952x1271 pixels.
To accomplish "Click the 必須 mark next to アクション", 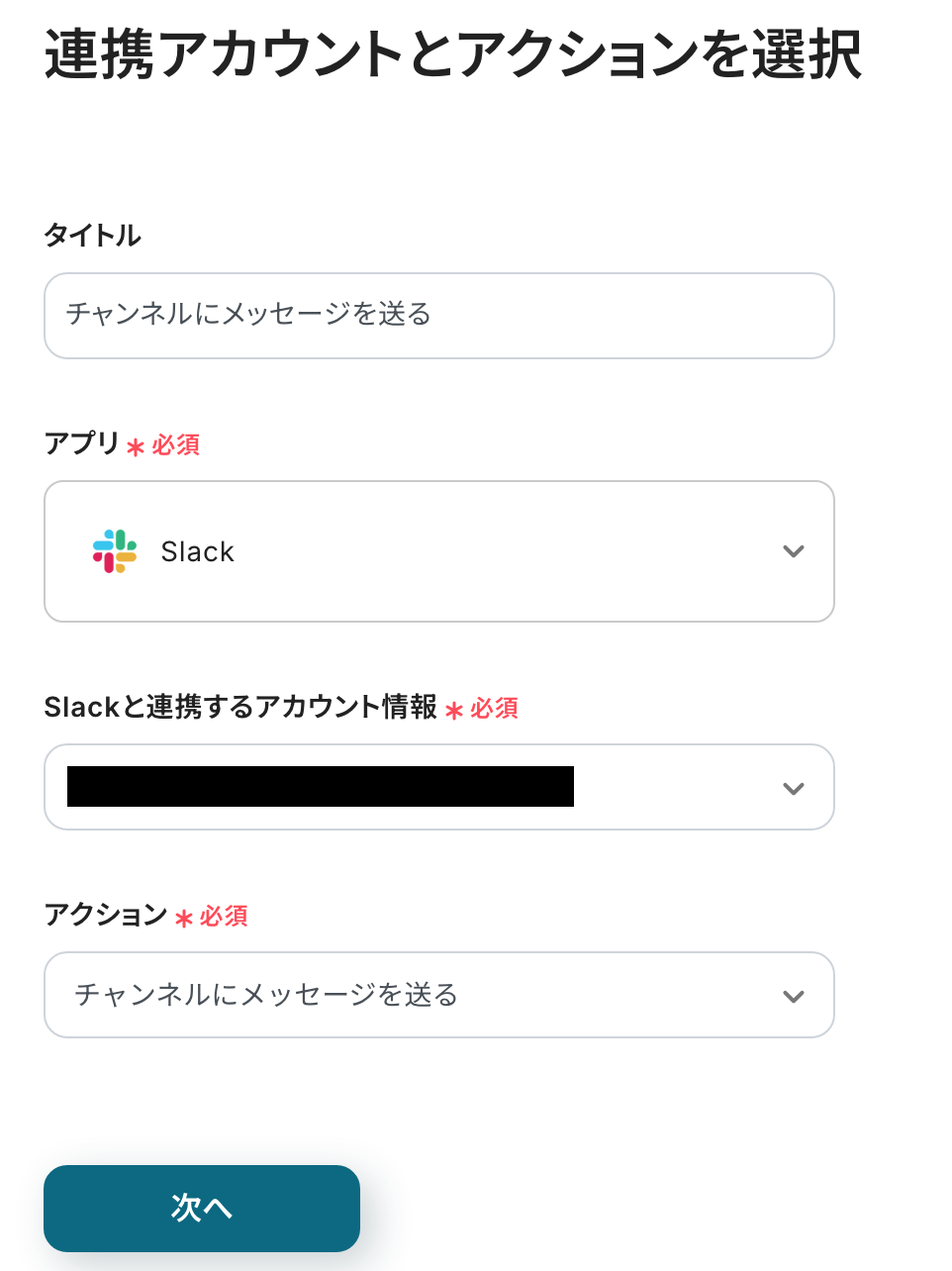I will point(224,917).
